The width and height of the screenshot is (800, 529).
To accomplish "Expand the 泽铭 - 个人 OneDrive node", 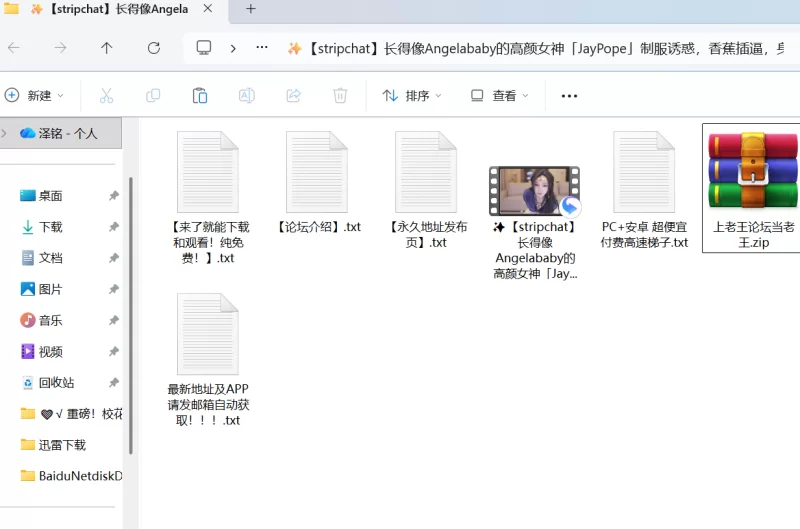I will [x=6, y=133].
